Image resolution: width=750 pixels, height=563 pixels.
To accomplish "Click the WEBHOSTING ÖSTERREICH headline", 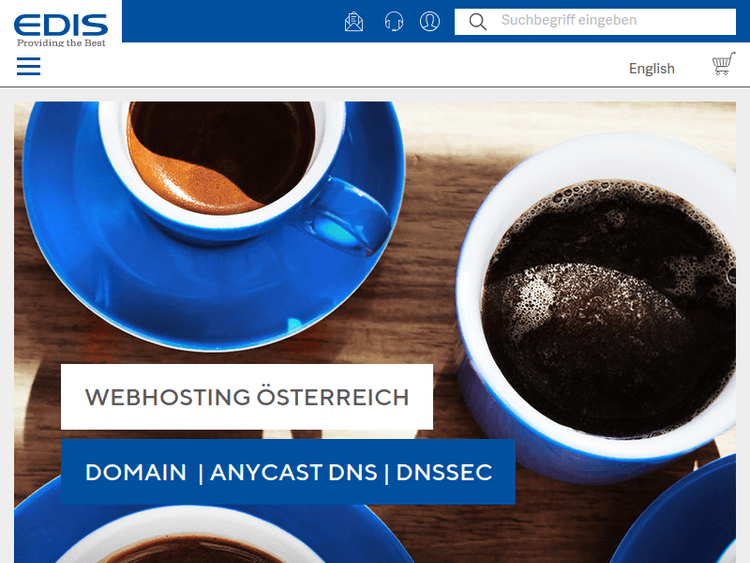I will pos(247,397).
